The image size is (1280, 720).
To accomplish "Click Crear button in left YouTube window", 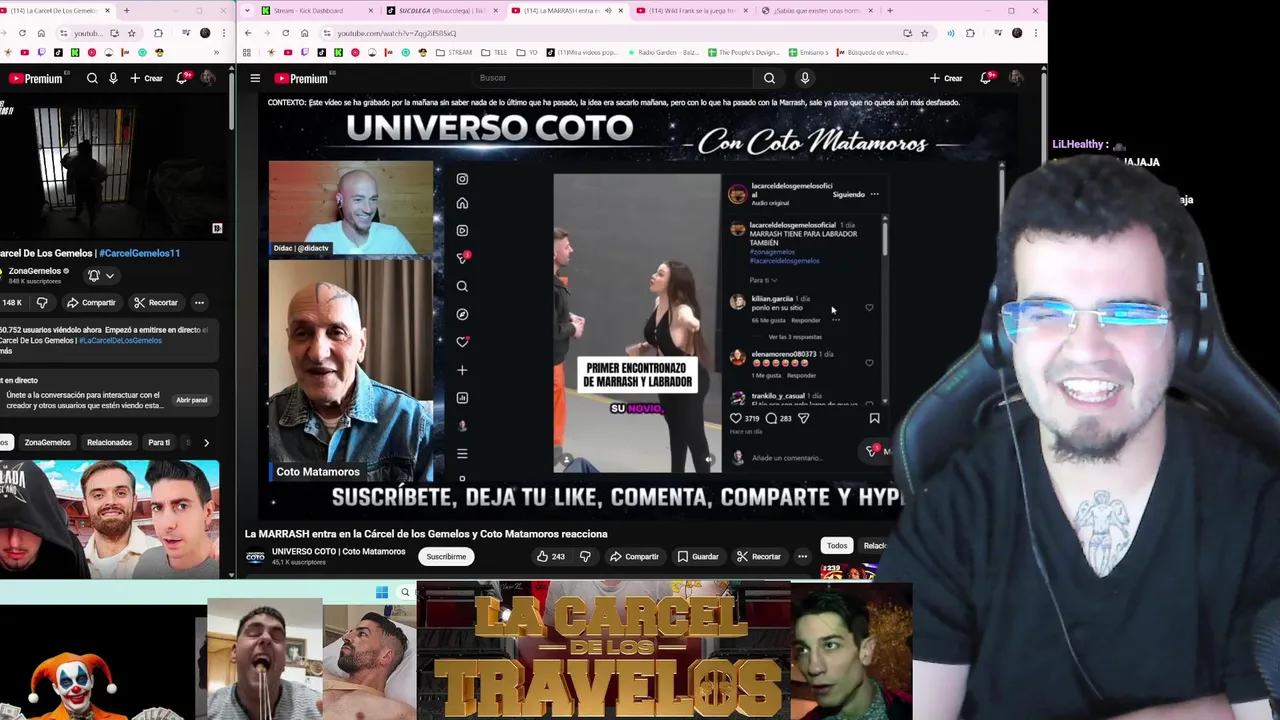I will click(146, 78).
